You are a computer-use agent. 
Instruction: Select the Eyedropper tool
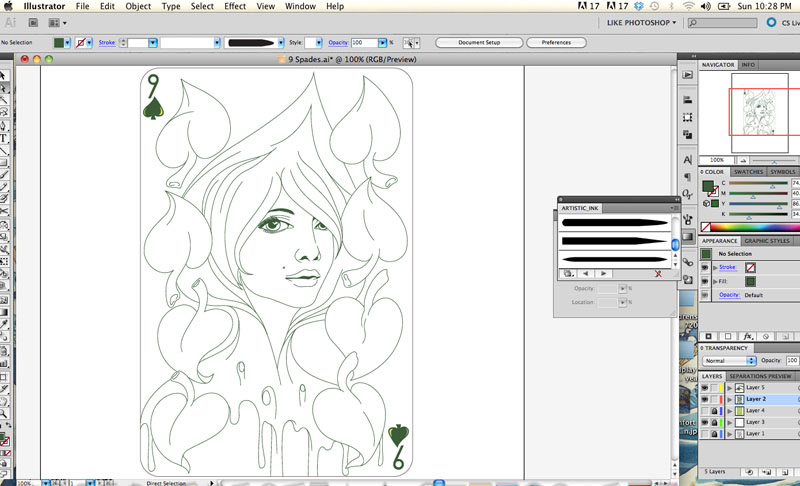point(3,324)
